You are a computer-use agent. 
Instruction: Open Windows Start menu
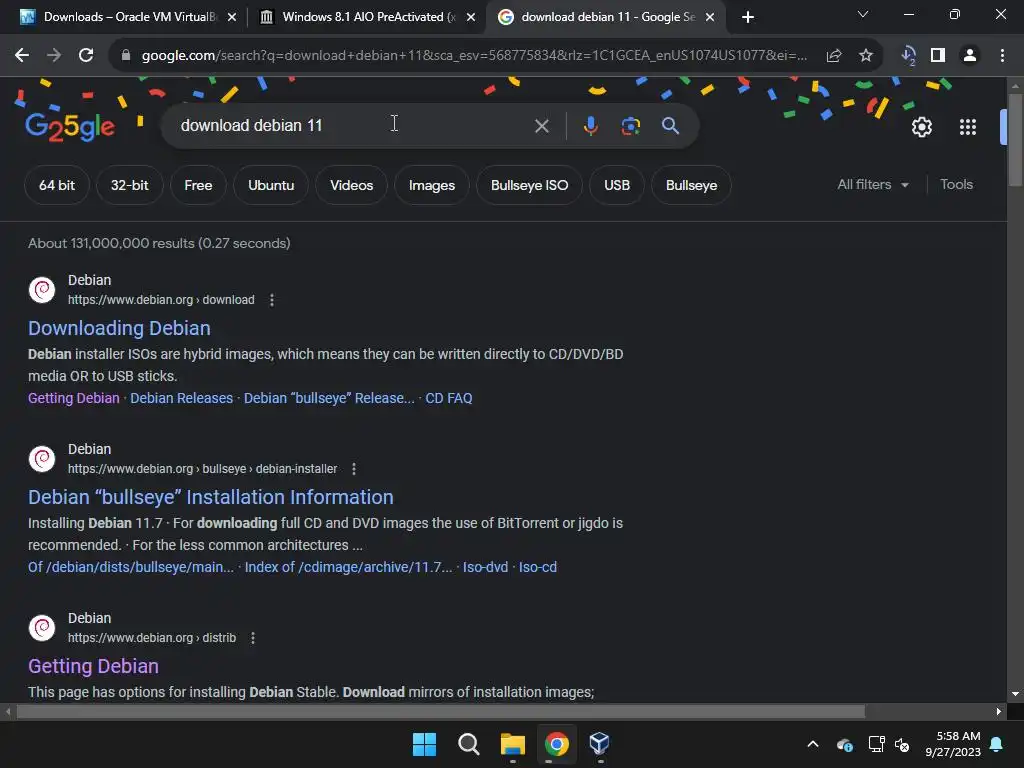tap(424, 744)
